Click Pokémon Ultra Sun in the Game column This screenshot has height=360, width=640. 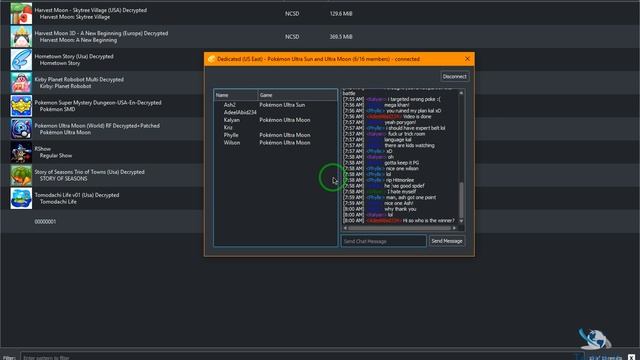(x=282, y=105)
